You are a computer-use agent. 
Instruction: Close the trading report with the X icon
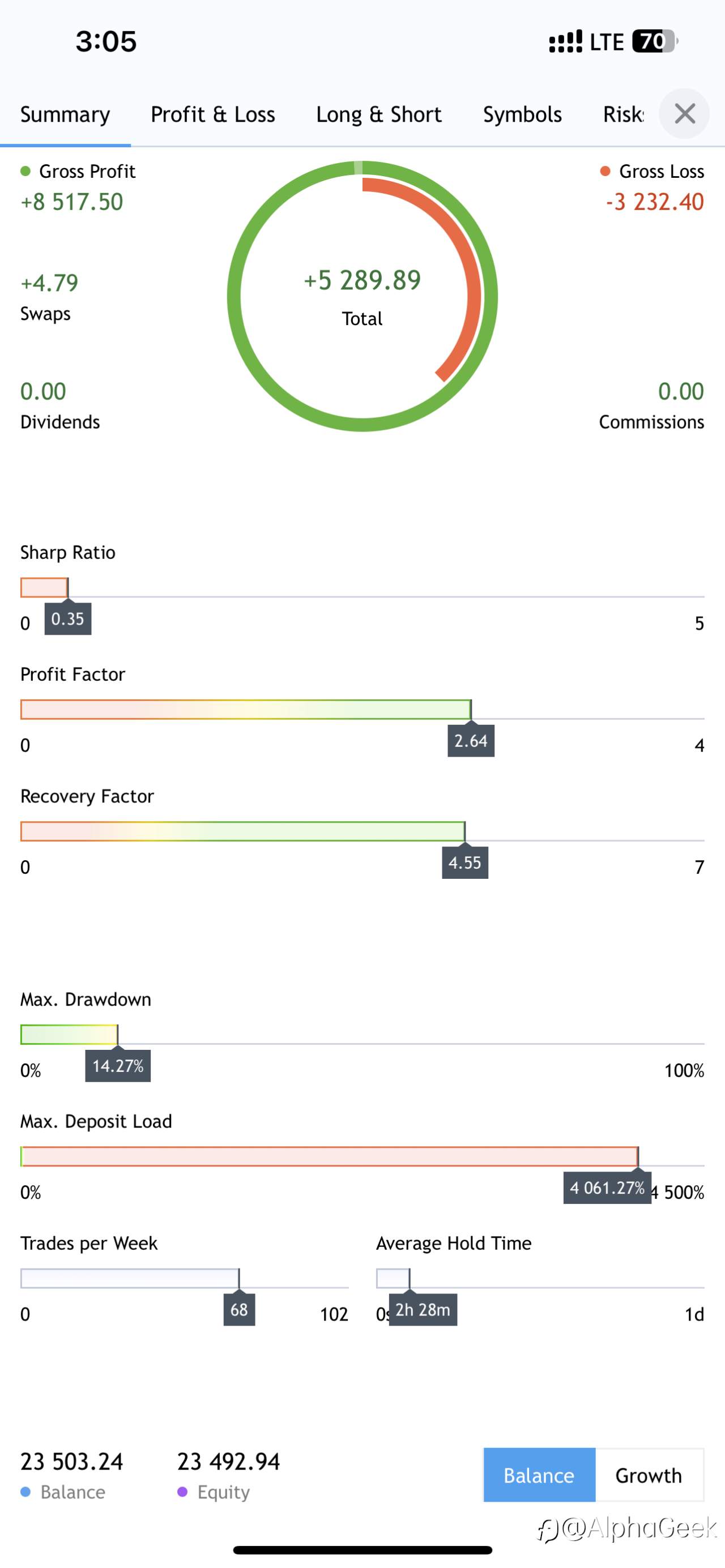tap(684, 114)
